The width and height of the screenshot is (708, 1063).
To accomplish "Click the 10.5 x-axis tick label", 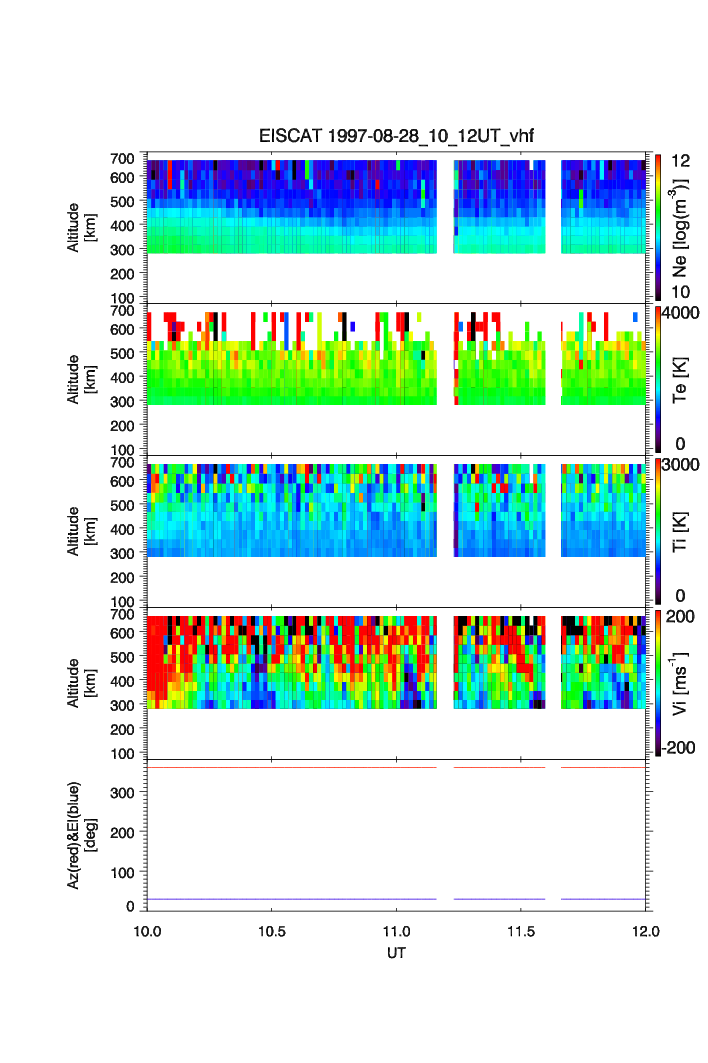I will 271,931.
